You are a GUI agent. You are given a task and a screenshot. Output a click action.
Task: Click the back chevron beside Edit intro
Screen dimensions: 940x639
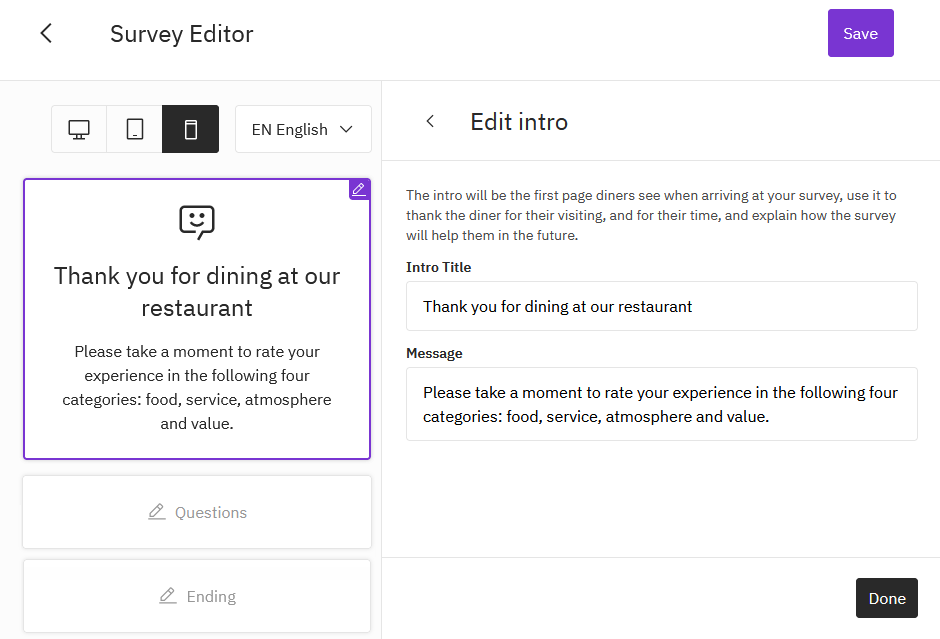pyautogui.click(x=430, y=121)
